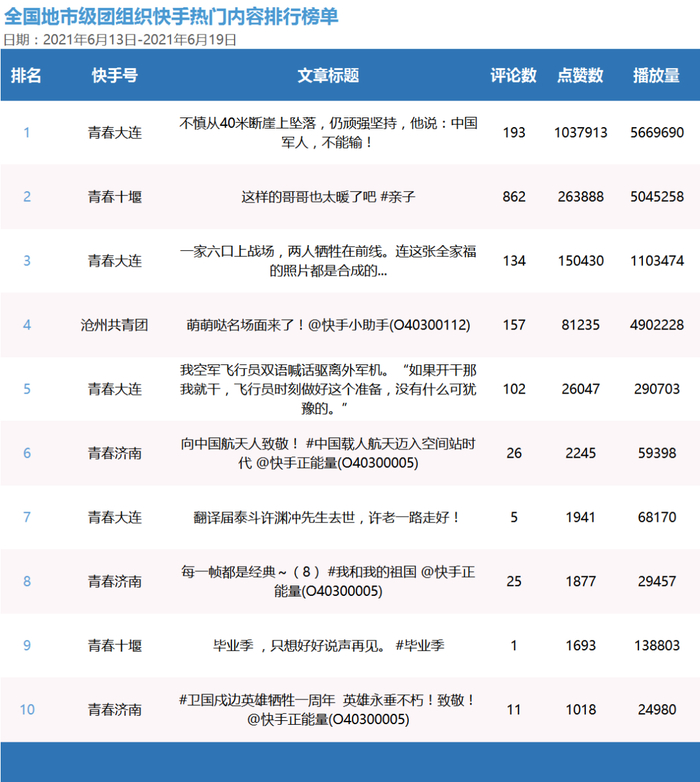The width and height of the screenshot is (700, 782).
Task: Open title 毕业季，只想好好说声再见
Action: 328,645
